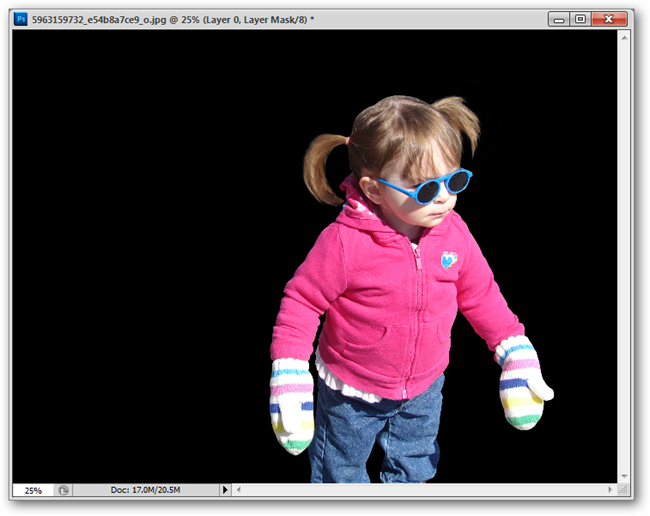Open the status bar info menu arrow
The width and height of the screenshot is (650, 516).
(x=225, y=490)
